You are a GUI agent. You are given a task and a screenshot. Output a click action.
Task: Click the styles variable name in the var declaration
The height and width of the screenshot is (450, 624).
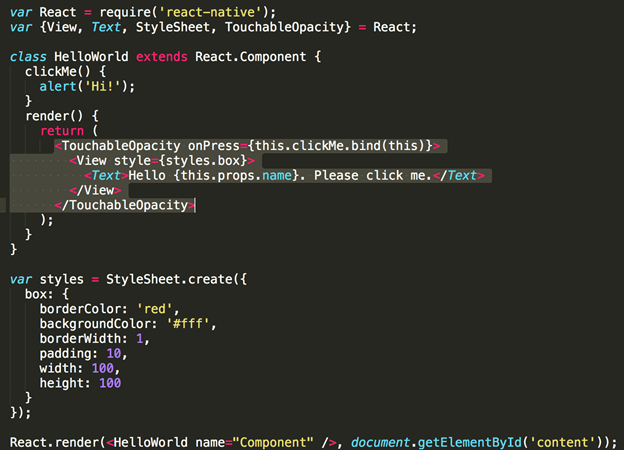pyautogui.click(x=62, y=279)
